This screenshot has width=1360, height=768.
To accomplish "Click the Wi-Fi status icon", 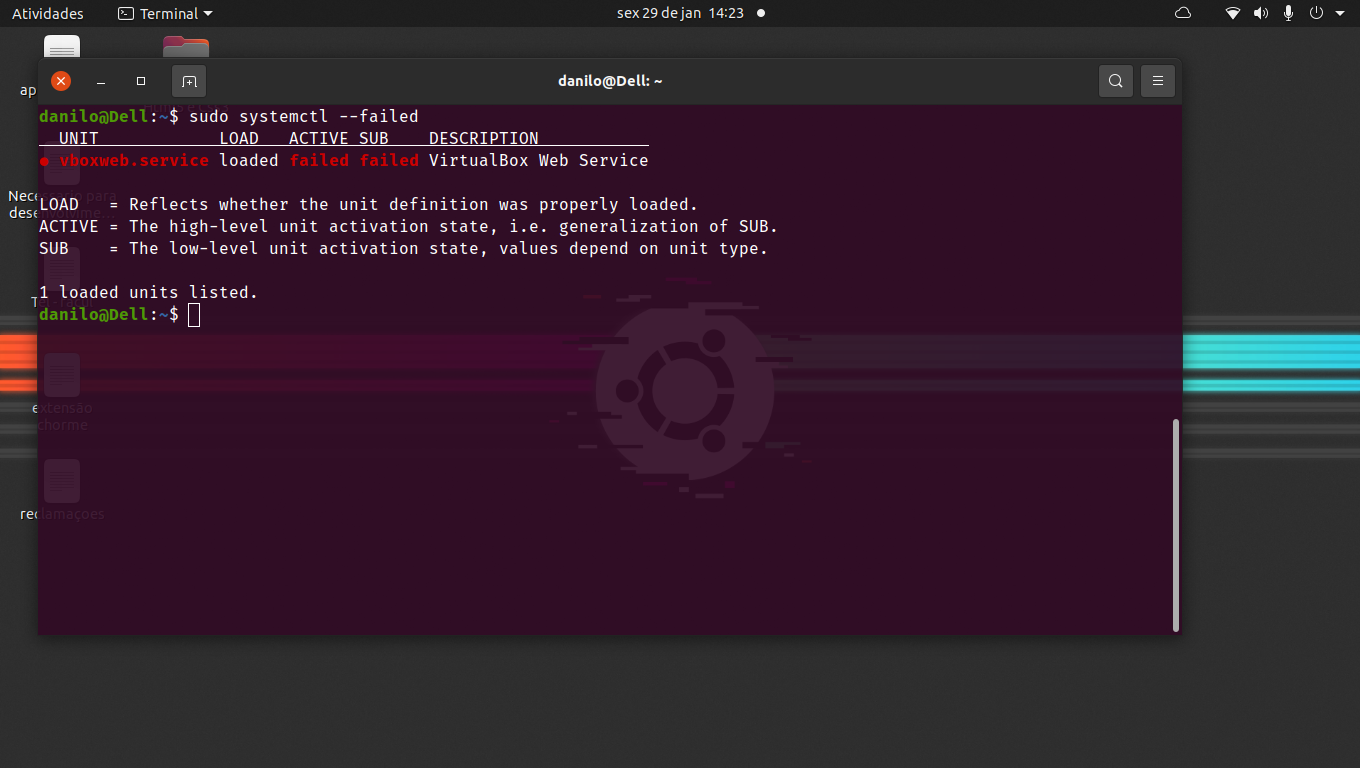I will (x=1233, y=13).
